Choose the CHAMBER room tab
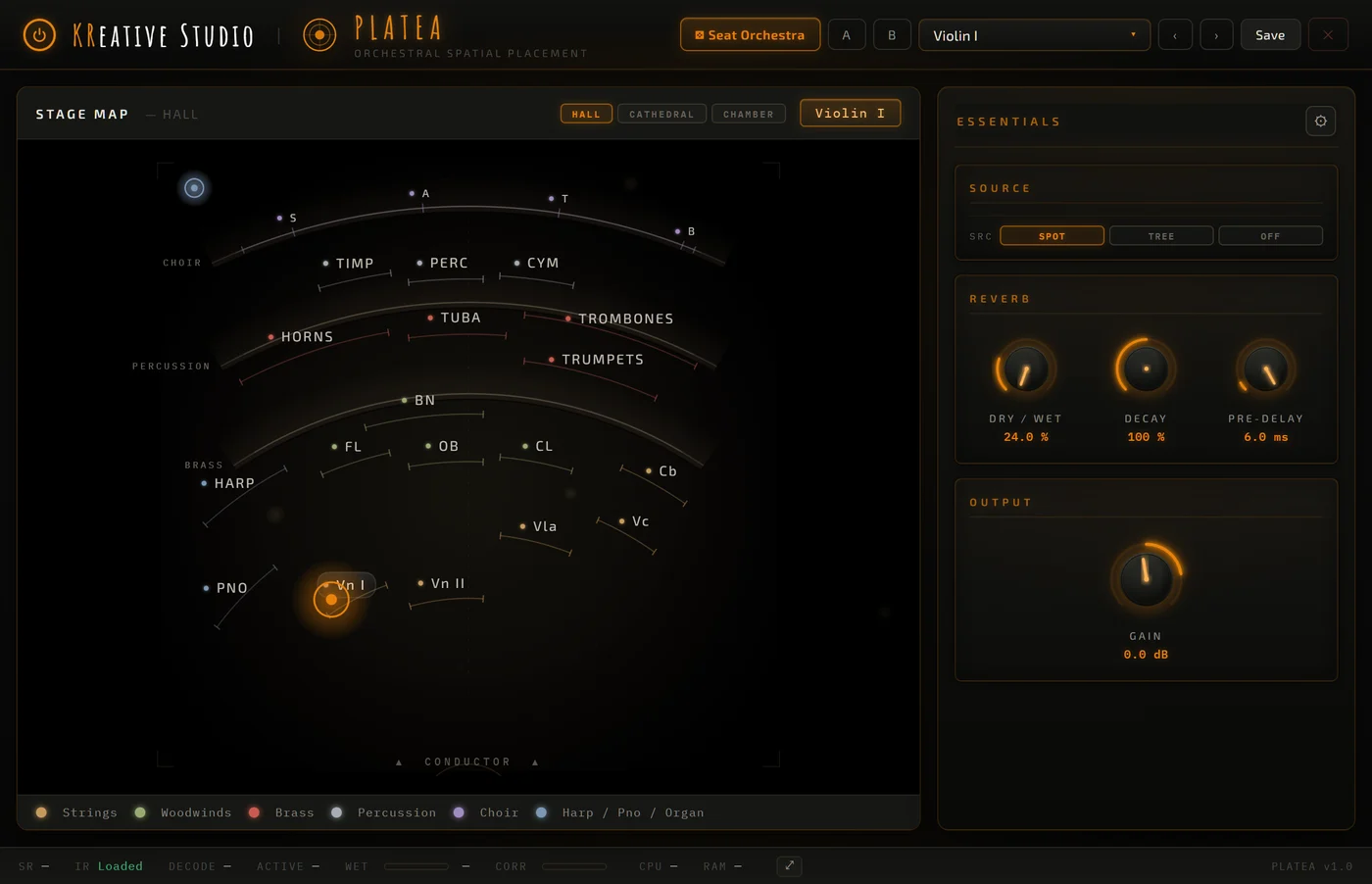 click(749, 114)
